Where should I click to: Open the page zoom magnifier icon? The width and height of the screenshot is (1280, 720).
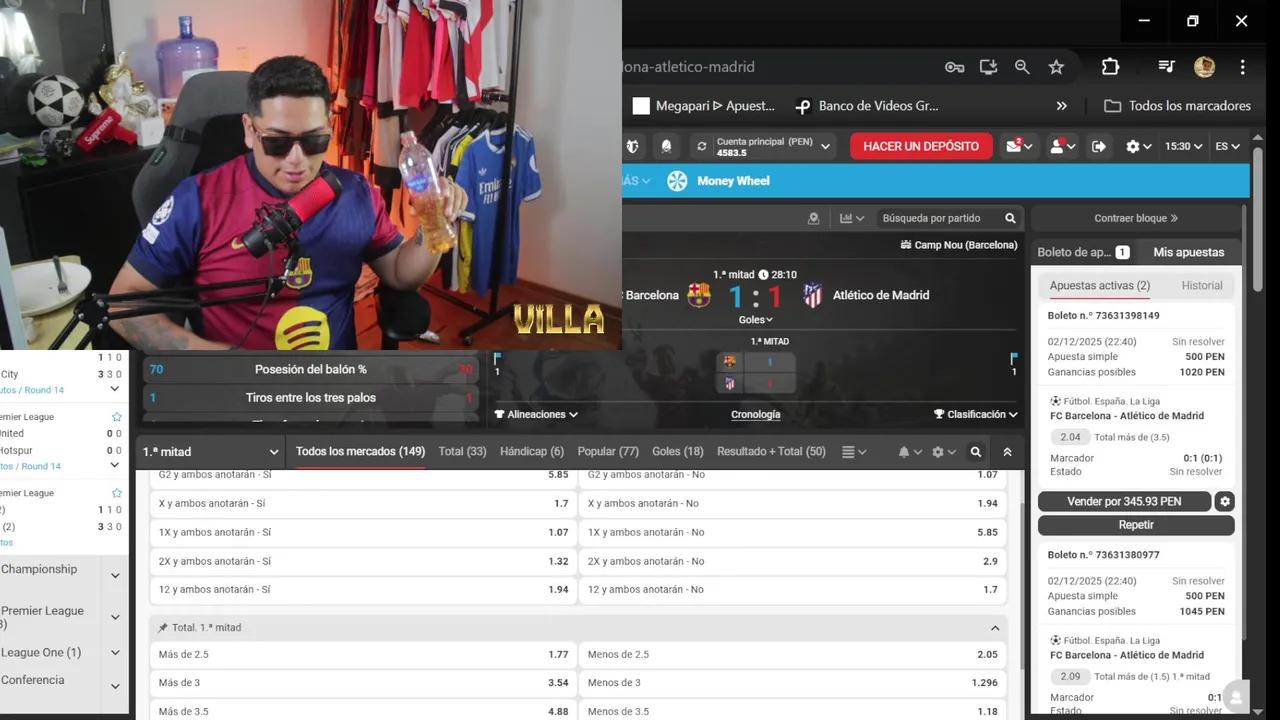1022,67
